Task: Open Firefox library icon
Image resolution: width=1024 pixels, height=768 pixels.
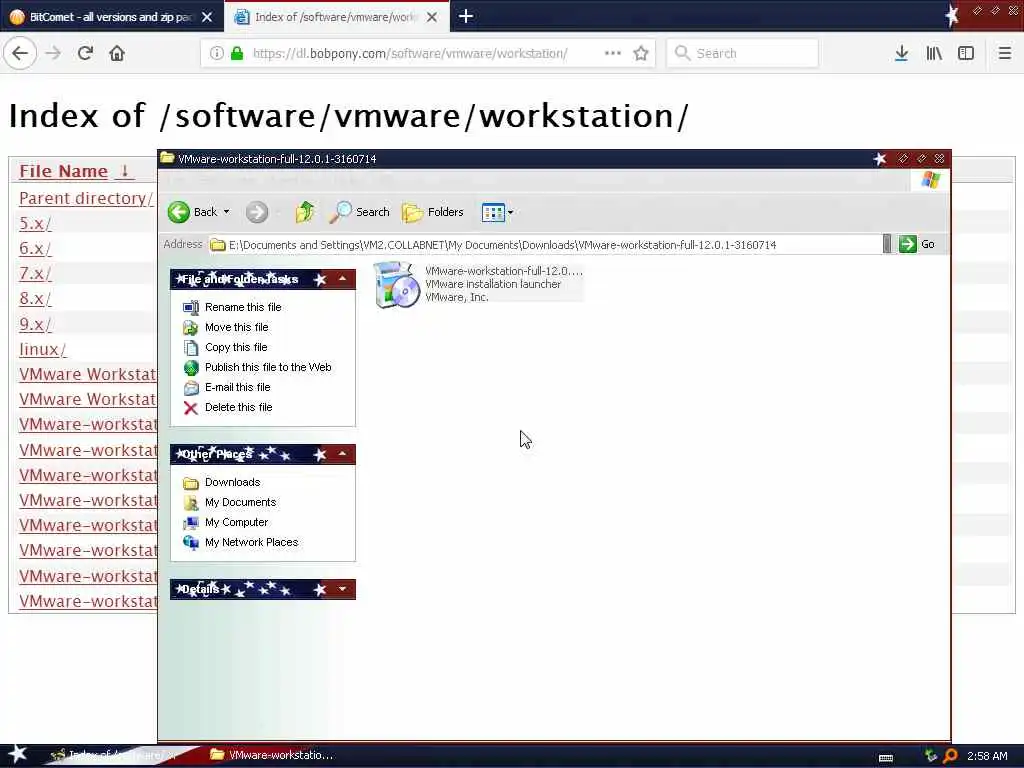Action: pyautogui.click(x=934, y=53)
